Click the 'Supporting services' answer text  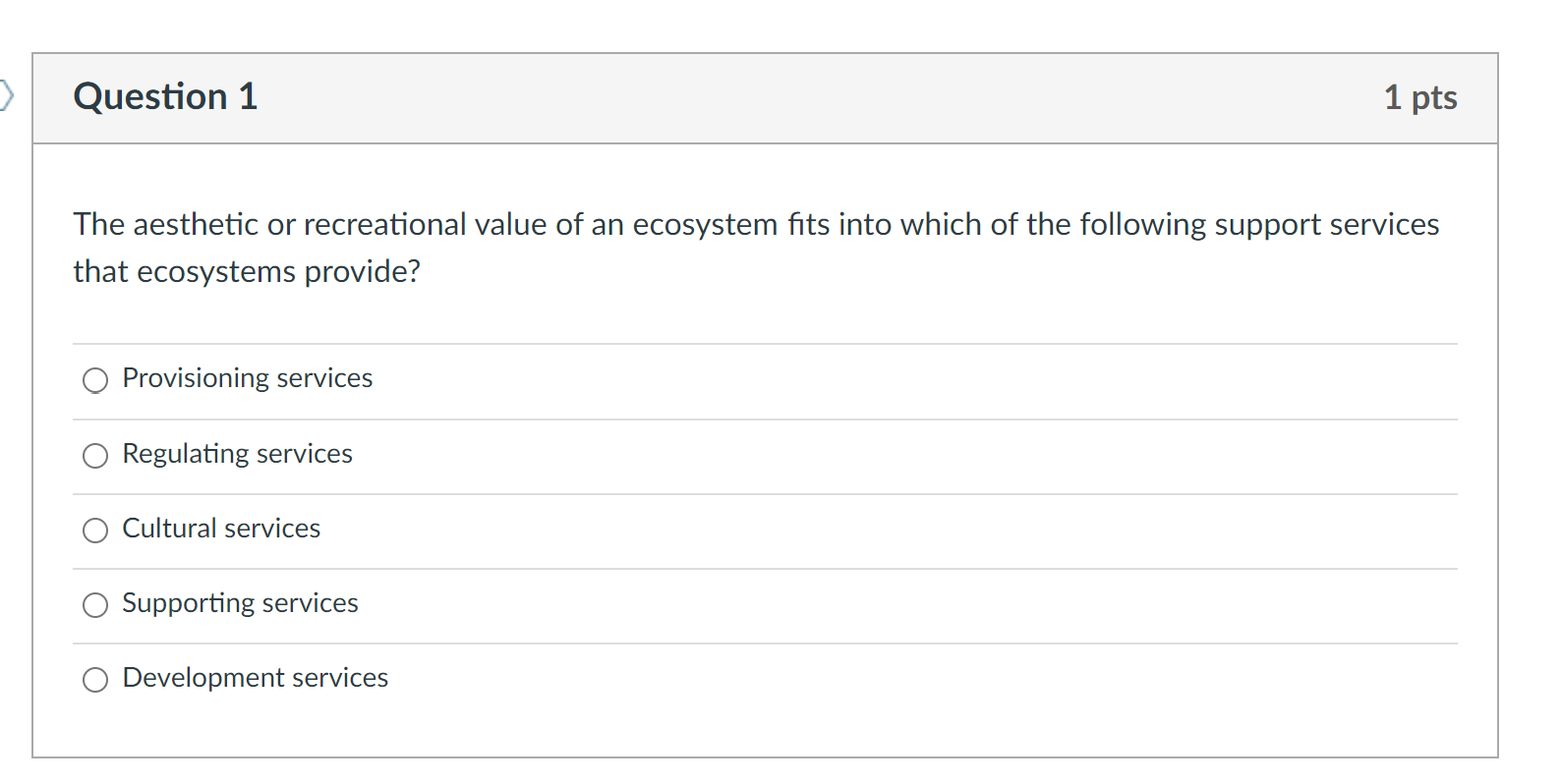(x=240, y=603)
